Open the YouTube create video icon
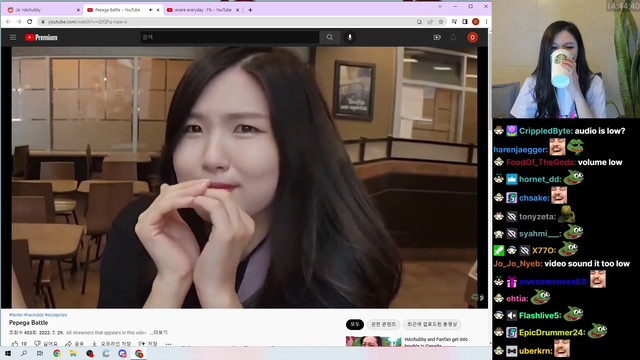The width and height of the screenshot is (640, 360). tap(437, 38)
